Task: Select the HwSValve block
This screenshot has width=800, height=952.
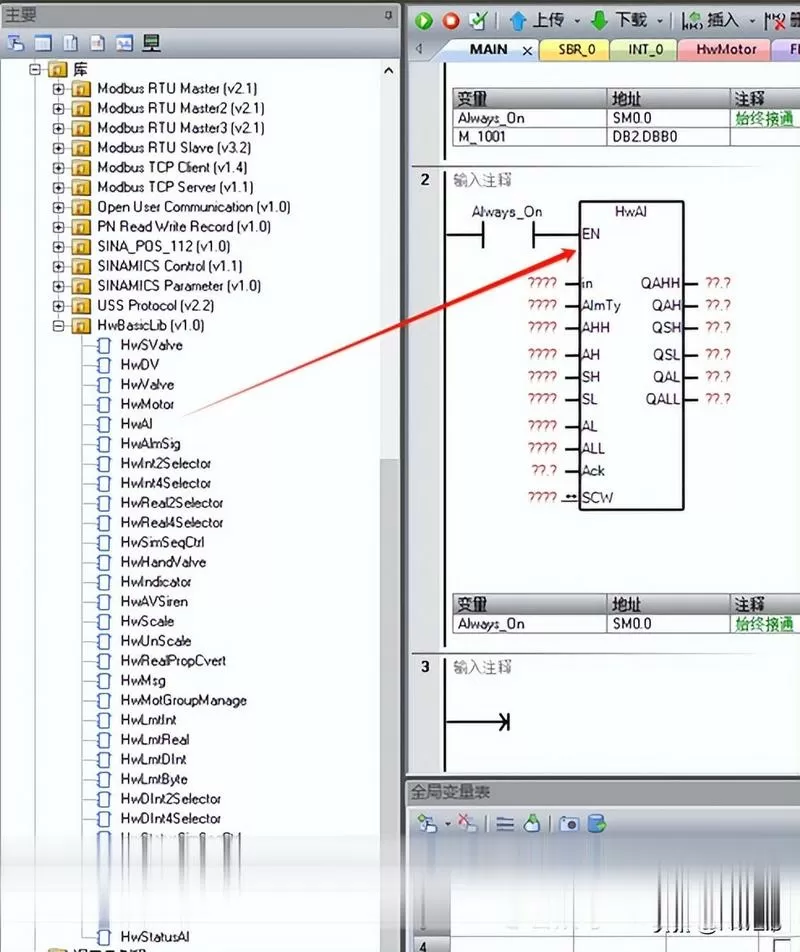Action: coord(151,345)
